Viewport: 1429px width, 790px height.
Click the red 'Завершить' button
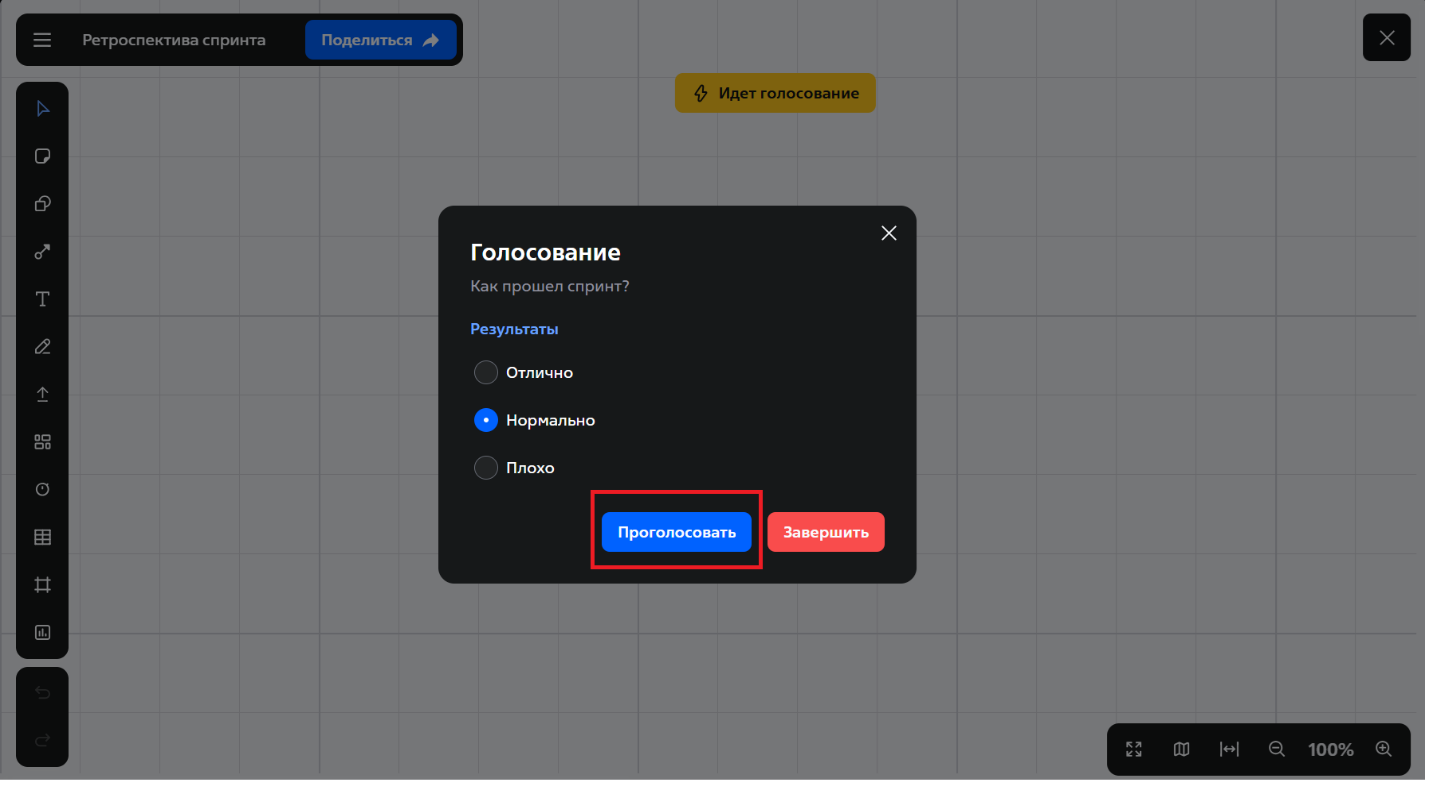point(825,532)
